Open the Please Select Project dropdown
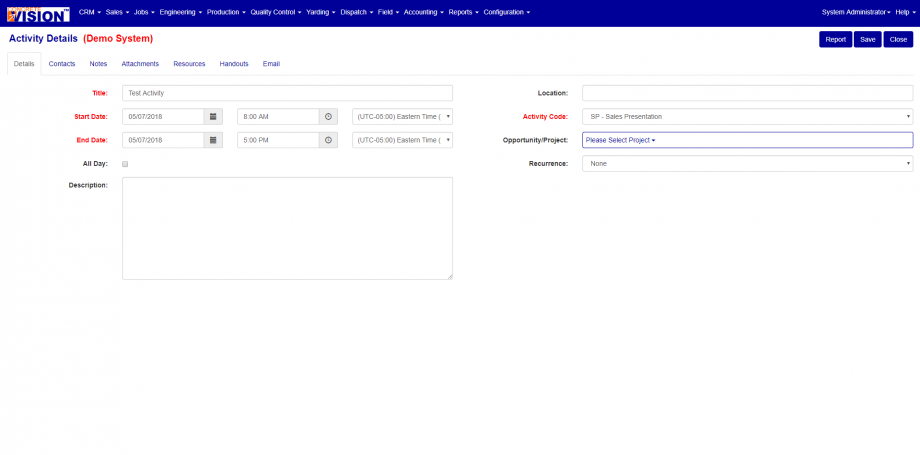 pos(748,140)
